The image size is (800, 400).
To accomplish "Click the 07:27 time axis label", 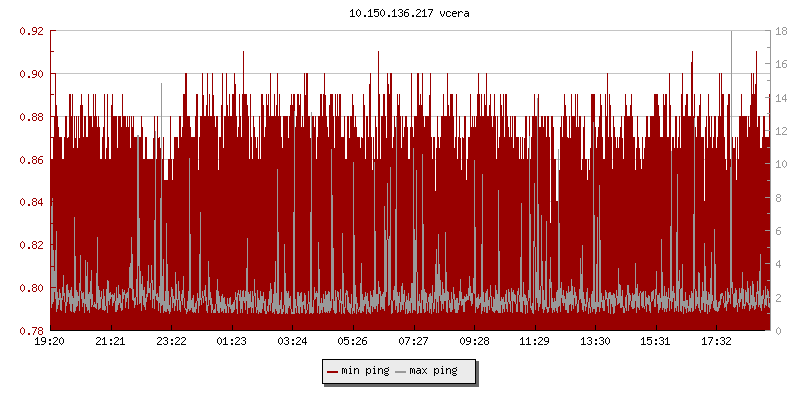I will click(413, 342).
